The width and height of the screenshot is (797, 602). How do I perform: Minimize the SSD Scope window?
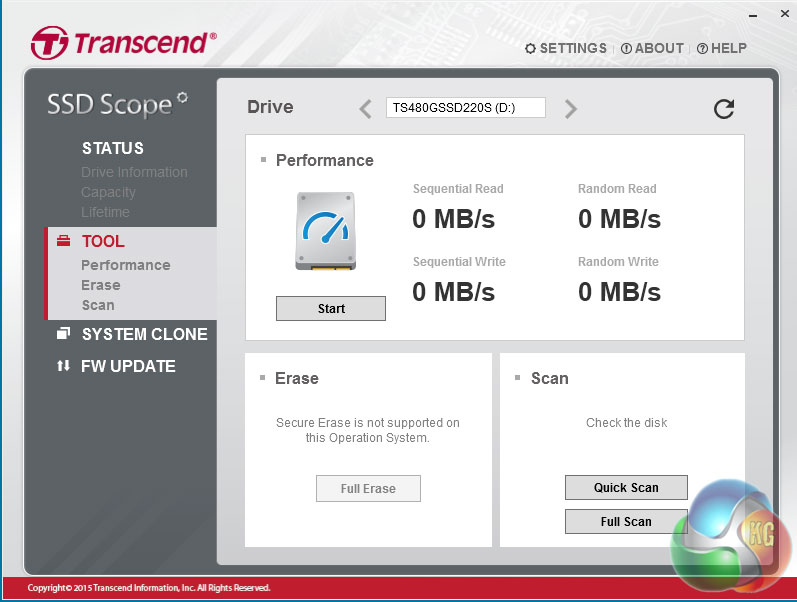pyautogui.click(x=753, y=16)
